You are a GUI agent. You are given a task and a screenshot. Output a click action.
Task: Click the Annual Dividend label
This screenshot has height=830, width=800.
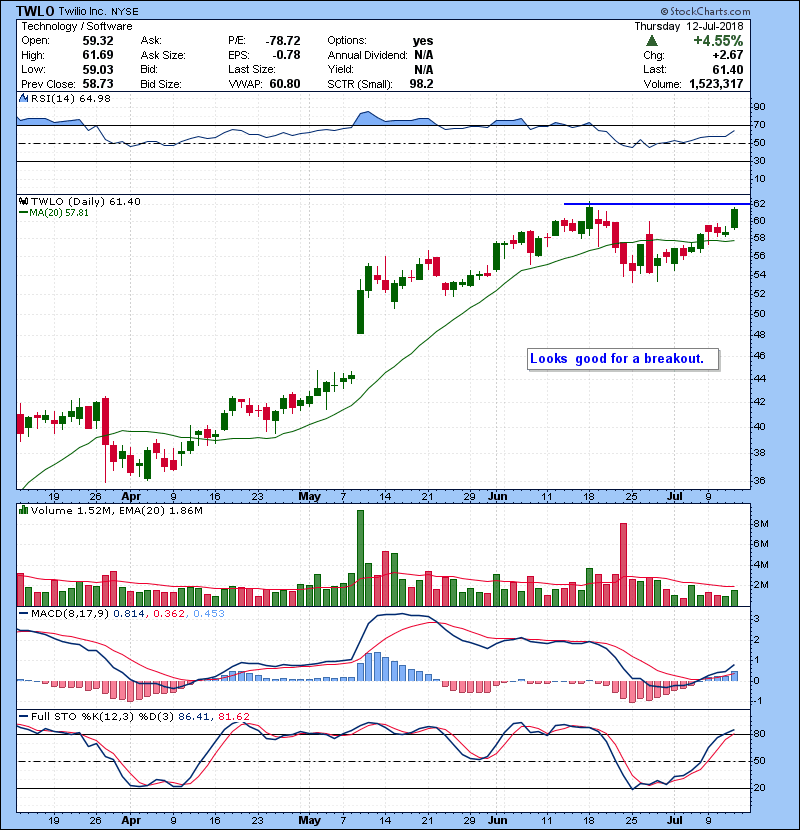click(x=367, y=55)
